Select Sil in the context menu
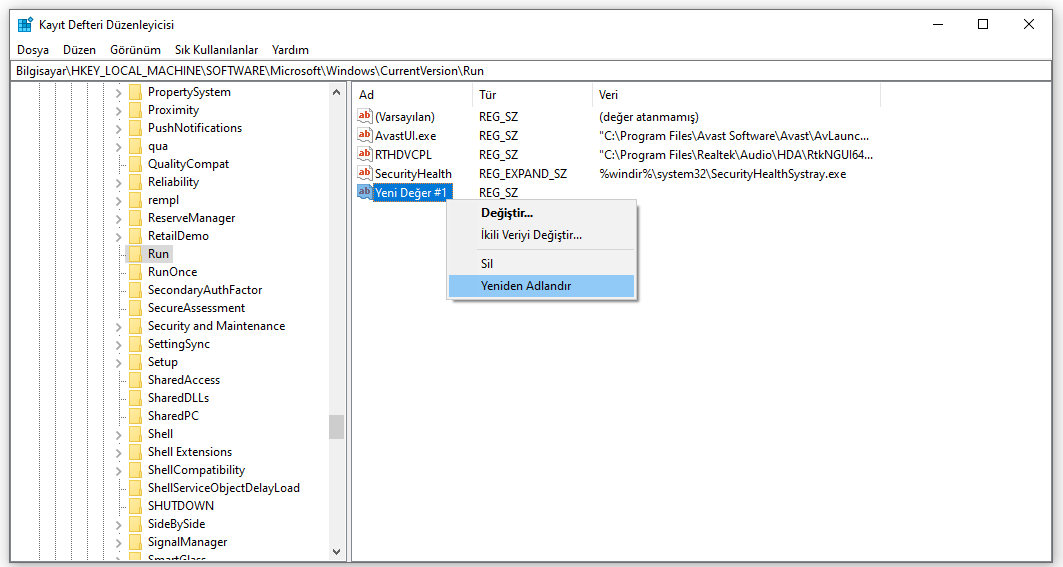Screen dimensions: 1063x567 (x=487, y=264)
